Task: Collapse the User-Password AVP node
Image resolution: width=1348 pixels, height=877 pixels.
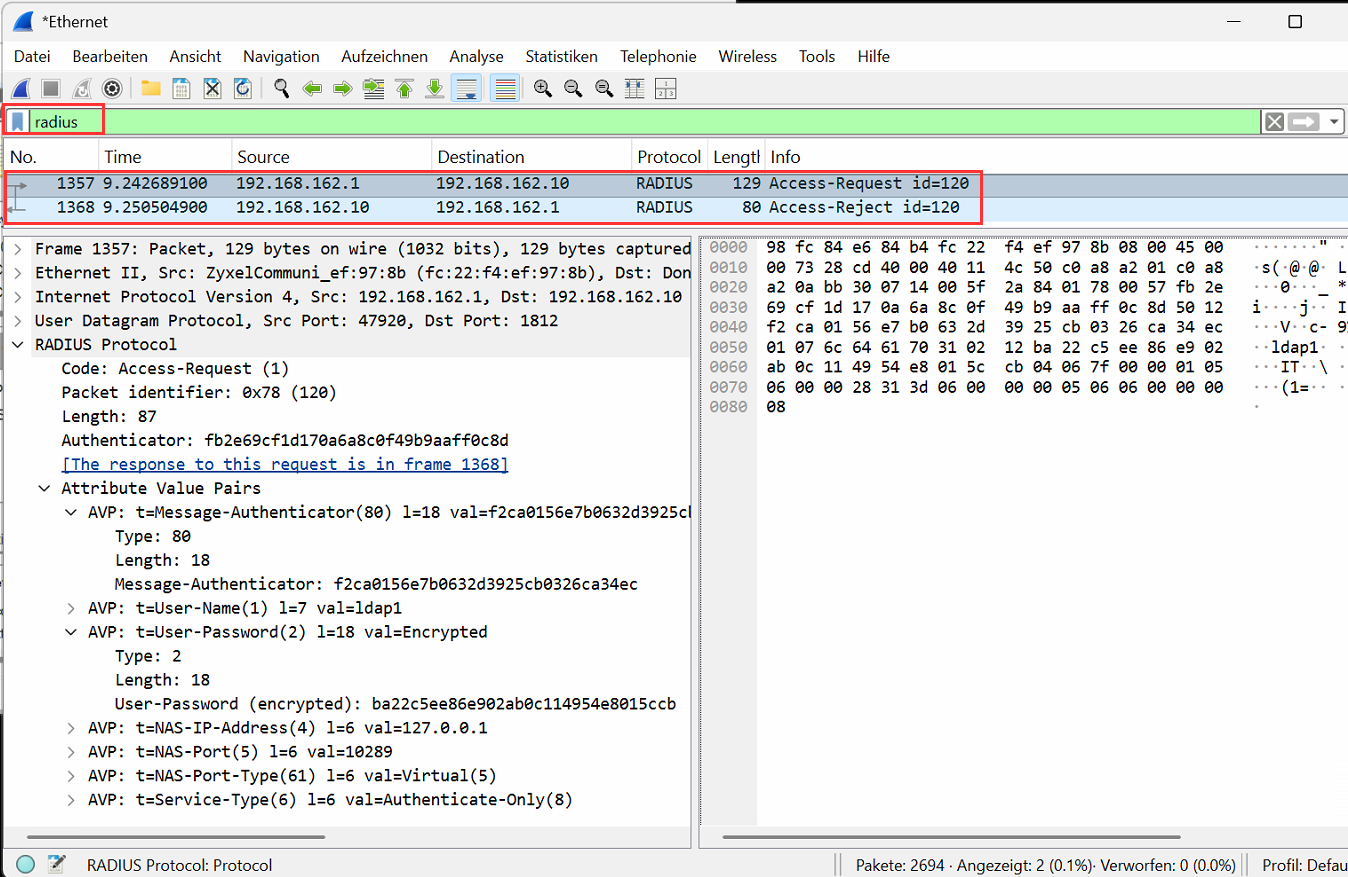Action: (71, 633)
